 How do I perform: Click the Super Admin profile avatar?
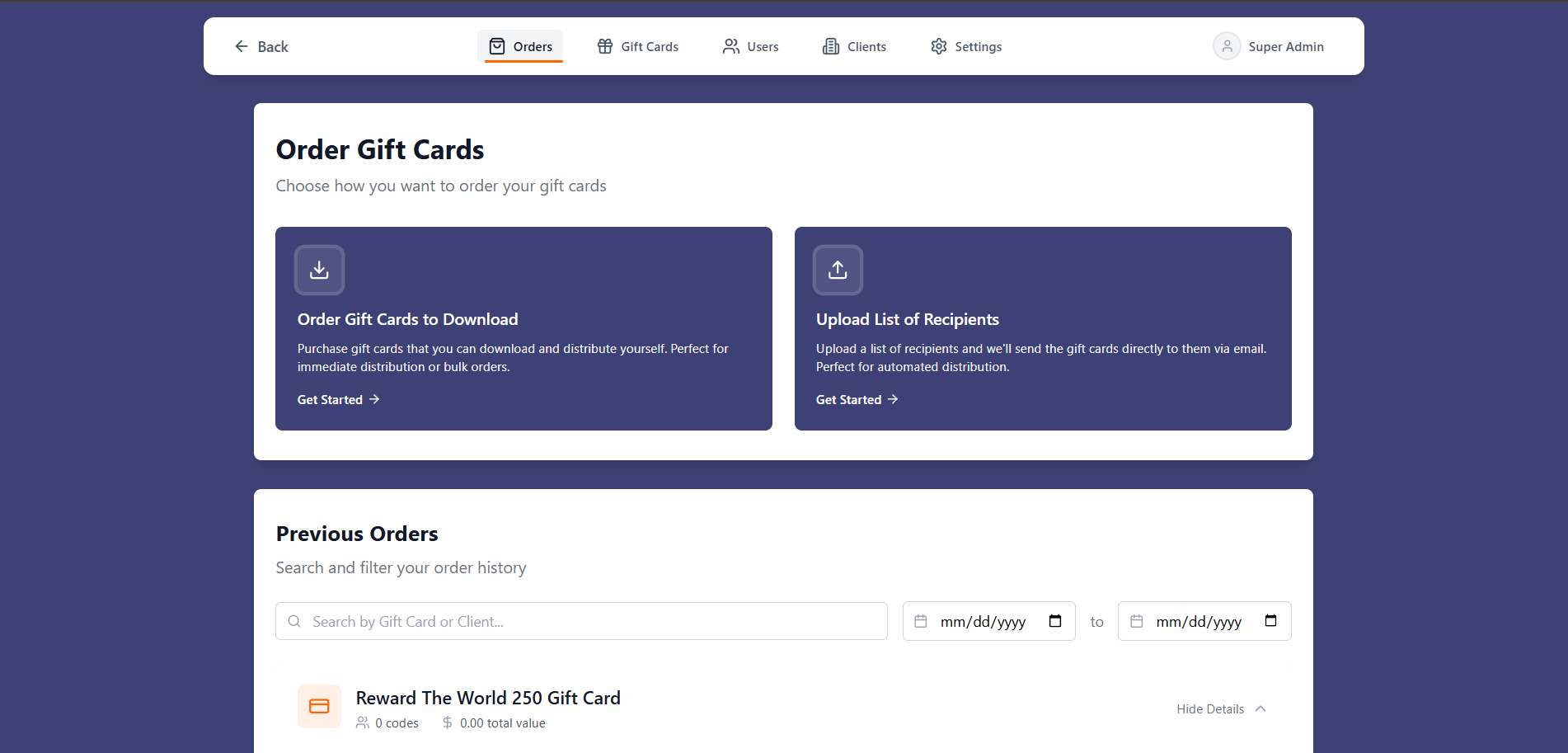[x=1227, y=46]
